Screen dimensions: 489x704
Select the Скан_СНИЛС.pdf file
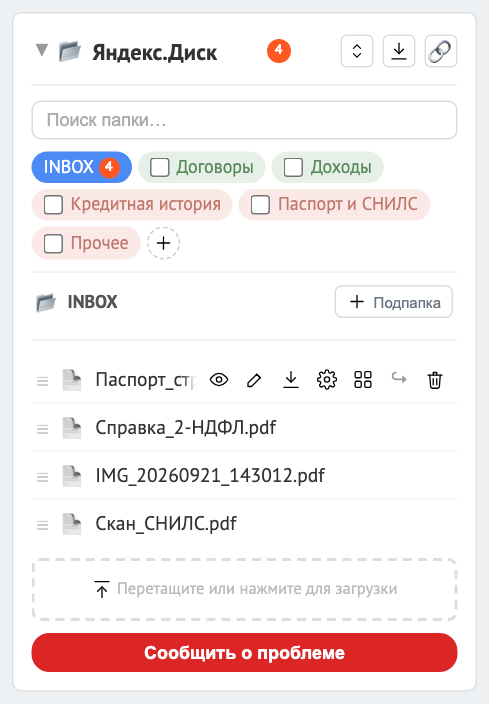click(166, 524)
